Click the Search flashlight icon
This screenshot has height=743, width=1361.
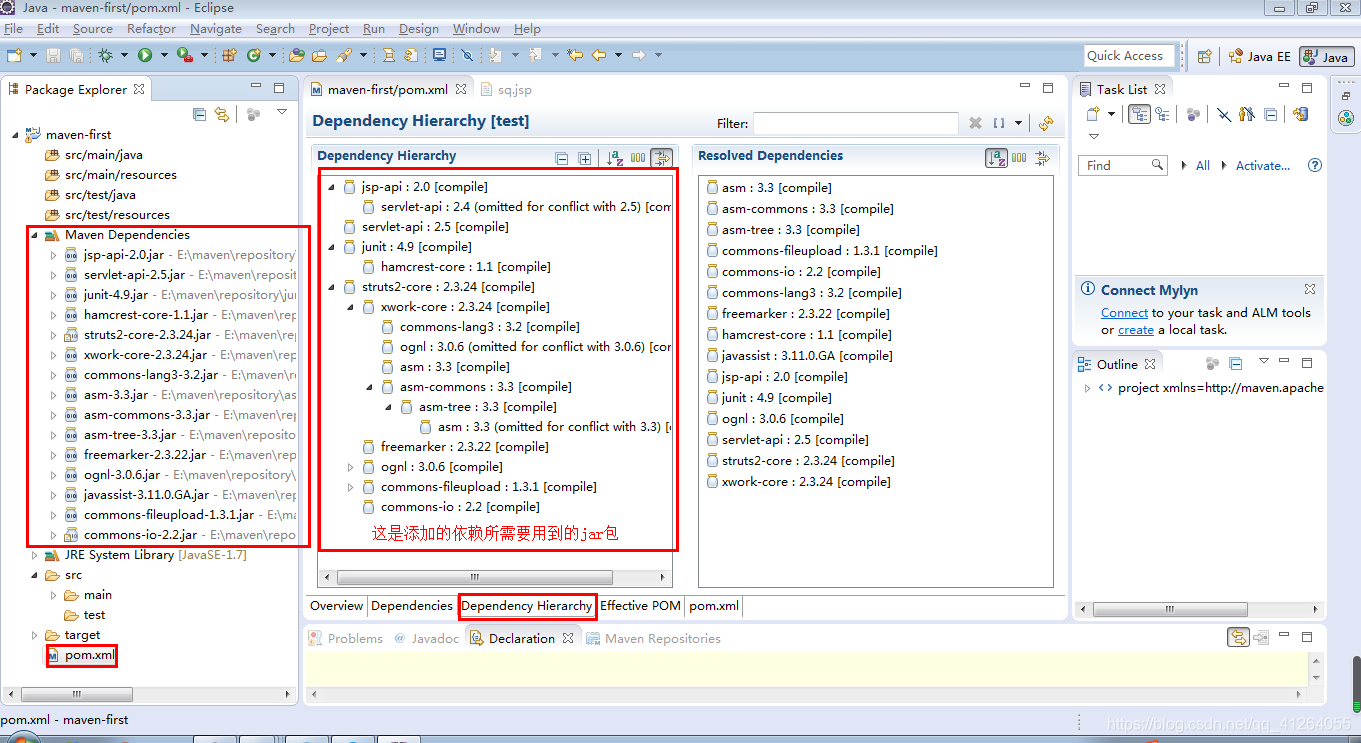343,55
